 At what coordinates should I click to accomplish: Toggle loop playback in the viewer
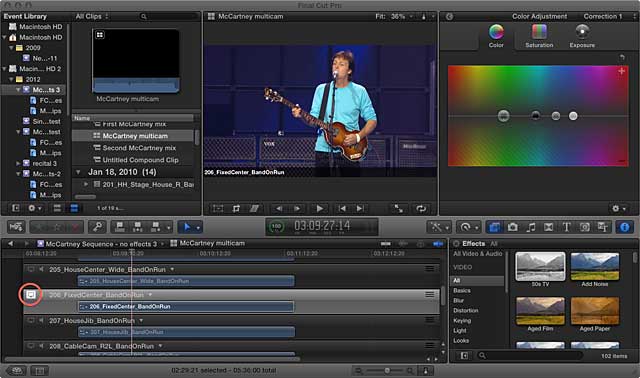(421, 209)
